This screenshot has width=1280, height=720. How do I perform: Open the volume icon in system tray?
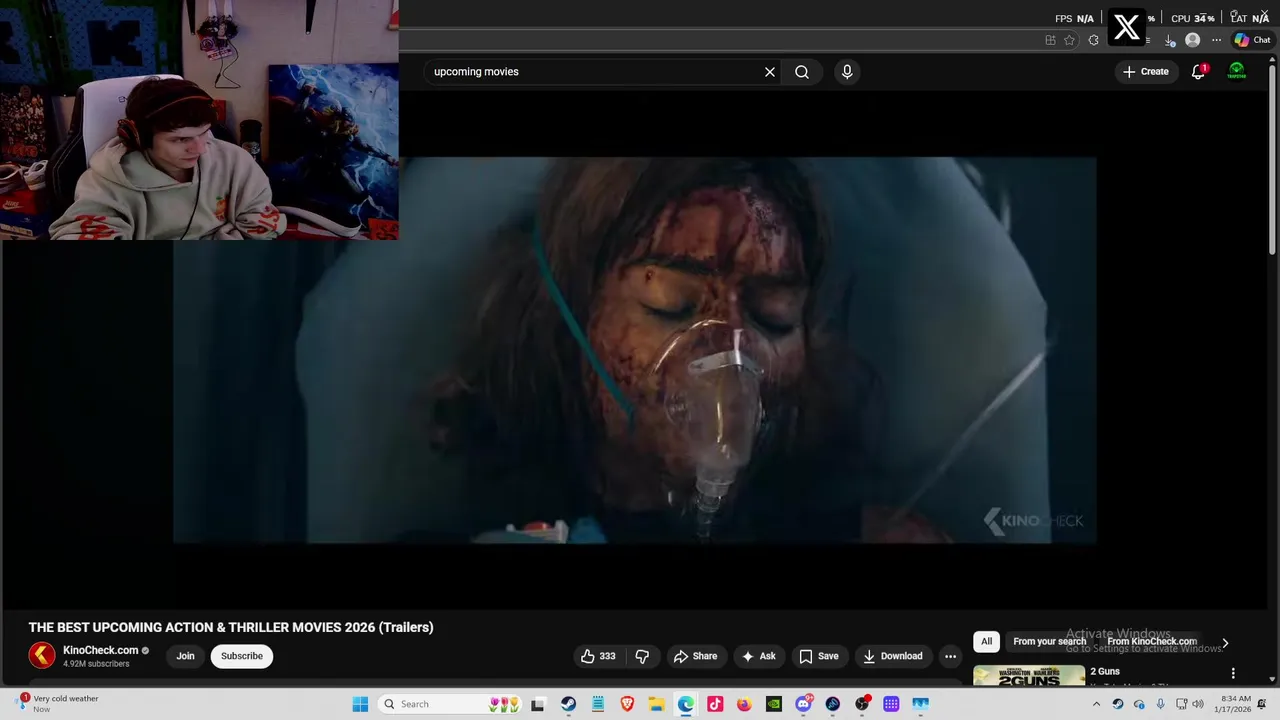point(1198,704)
